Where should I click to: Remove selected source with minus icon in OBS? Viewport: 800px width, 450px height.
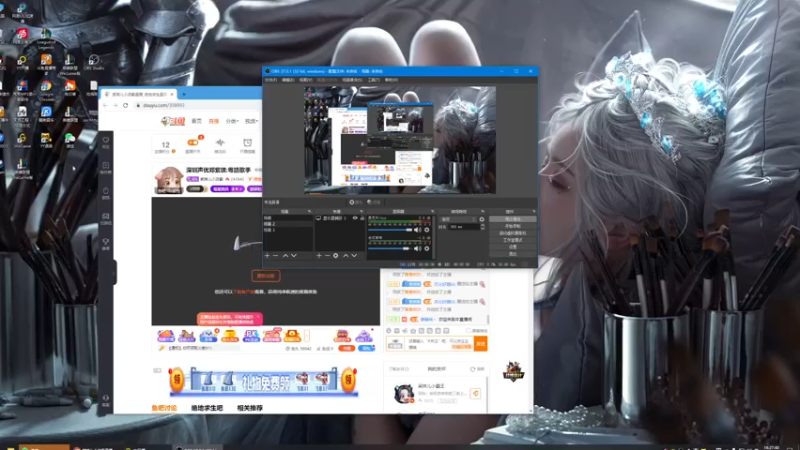[327, 255]
